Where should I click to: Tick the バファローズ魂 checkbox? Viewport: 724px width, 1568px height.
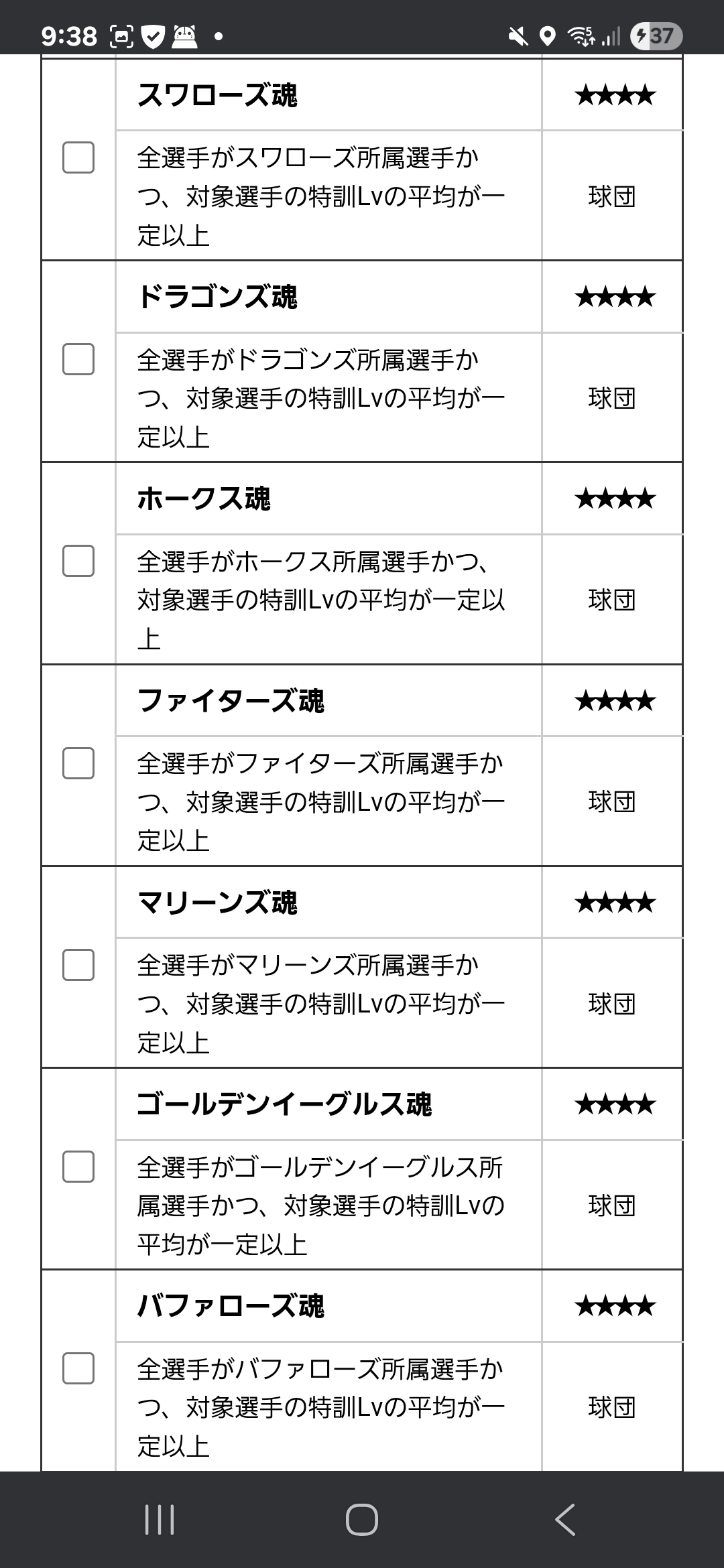click(78, 1368)
